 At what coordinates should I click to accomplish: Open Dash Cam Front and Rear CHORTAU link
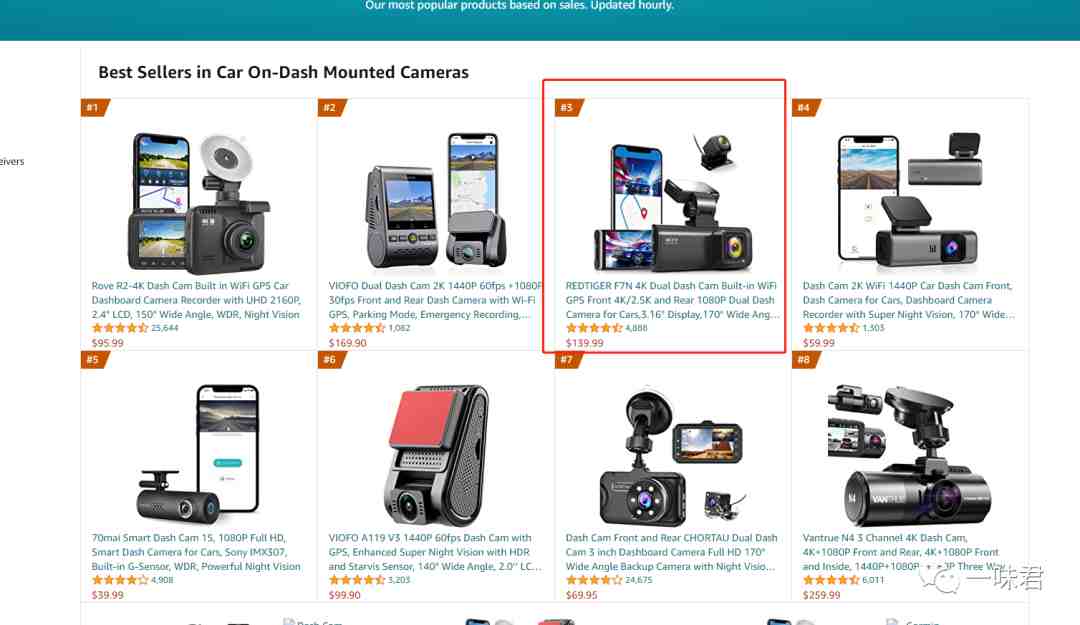click(672, 552)
